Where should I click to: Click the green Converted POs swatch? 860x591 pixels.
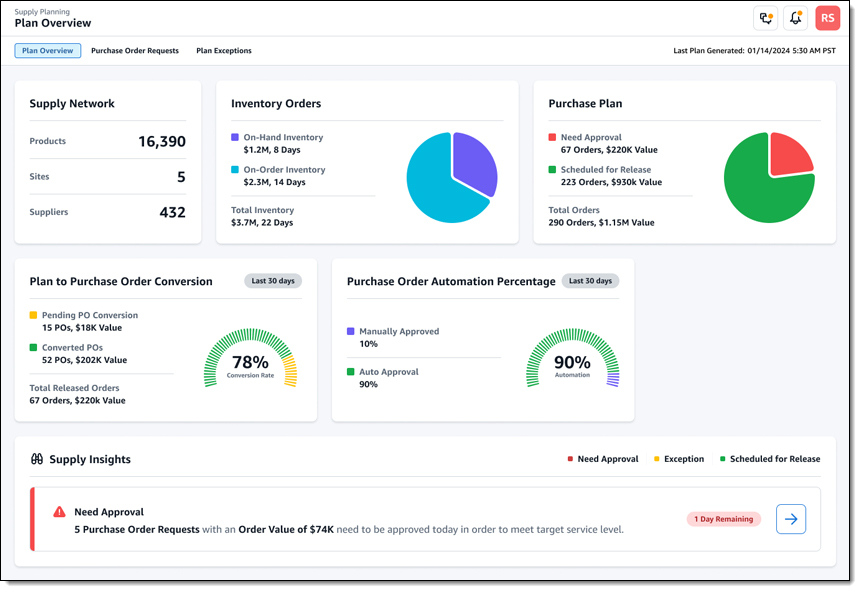(x=33, y=347)
